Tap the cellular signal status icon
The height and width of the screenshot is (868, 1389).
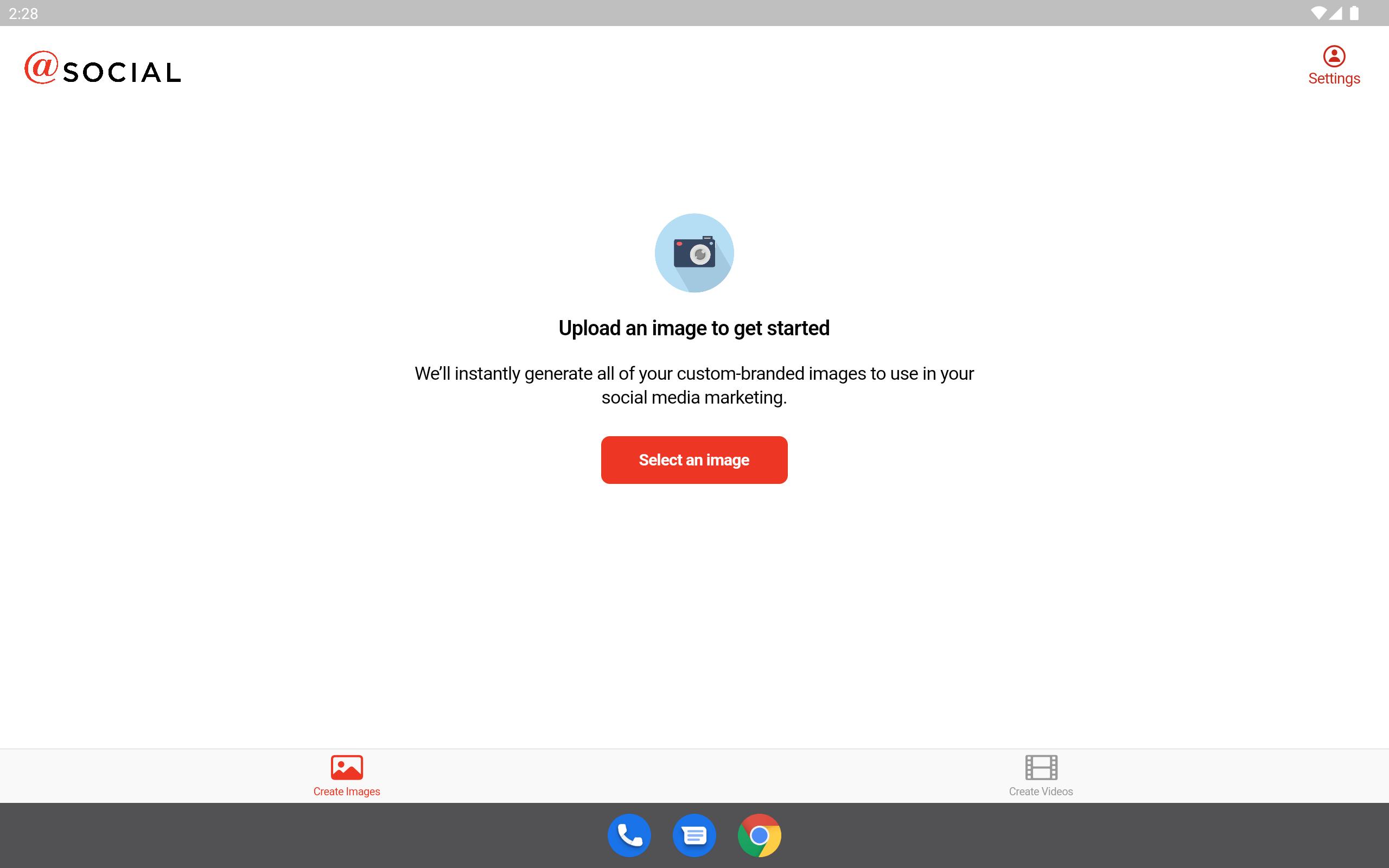click(x=1335, y=13)
